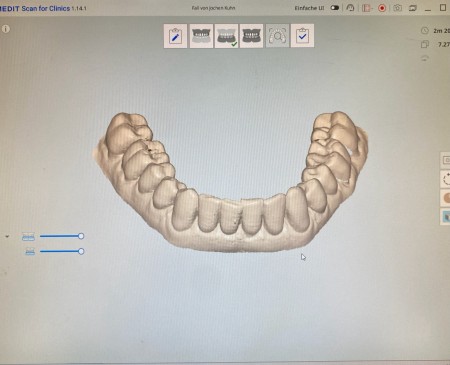Screen dimensions: 450x365
Task: Take a screenshot with the camera icon
Action: [397, 8]
